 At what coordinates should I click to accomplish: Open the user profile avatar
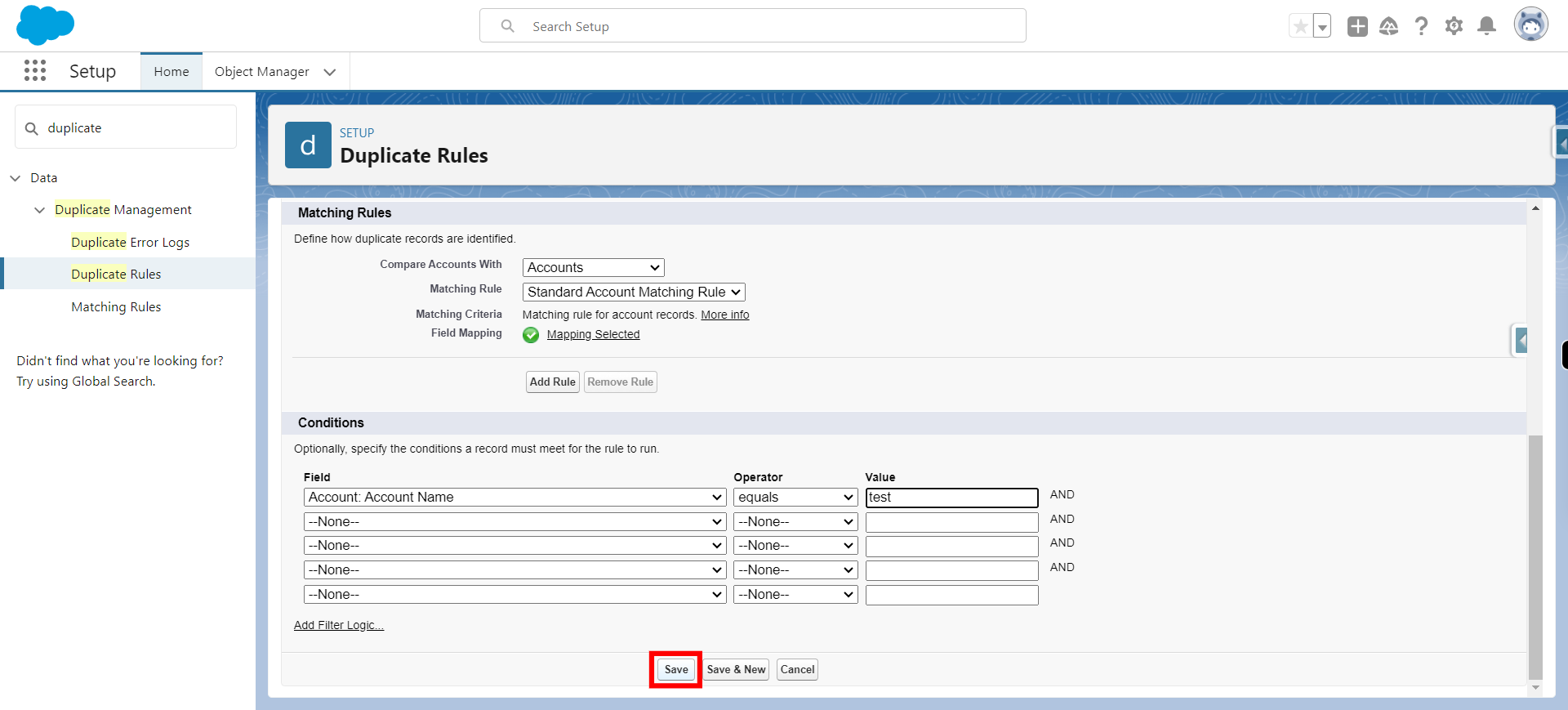1530,25
